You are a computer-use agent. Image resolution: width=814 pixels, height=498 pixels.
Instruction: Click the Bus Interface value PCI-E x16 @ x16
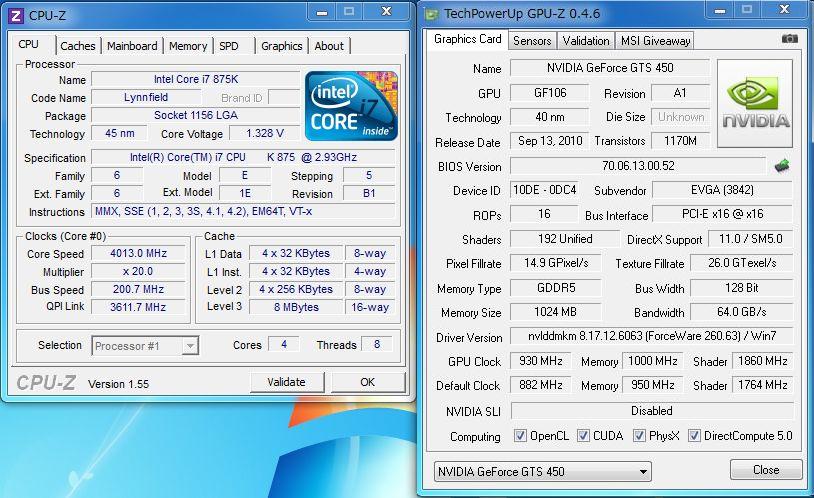tap(722, 214)
